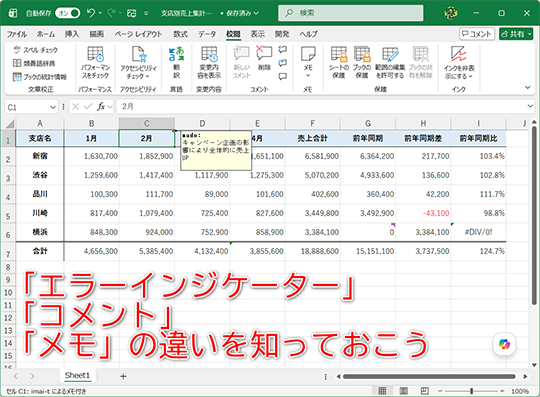Collapse the ribbon chevron
The height and width of the screenshot is (397, 540).
528,87
